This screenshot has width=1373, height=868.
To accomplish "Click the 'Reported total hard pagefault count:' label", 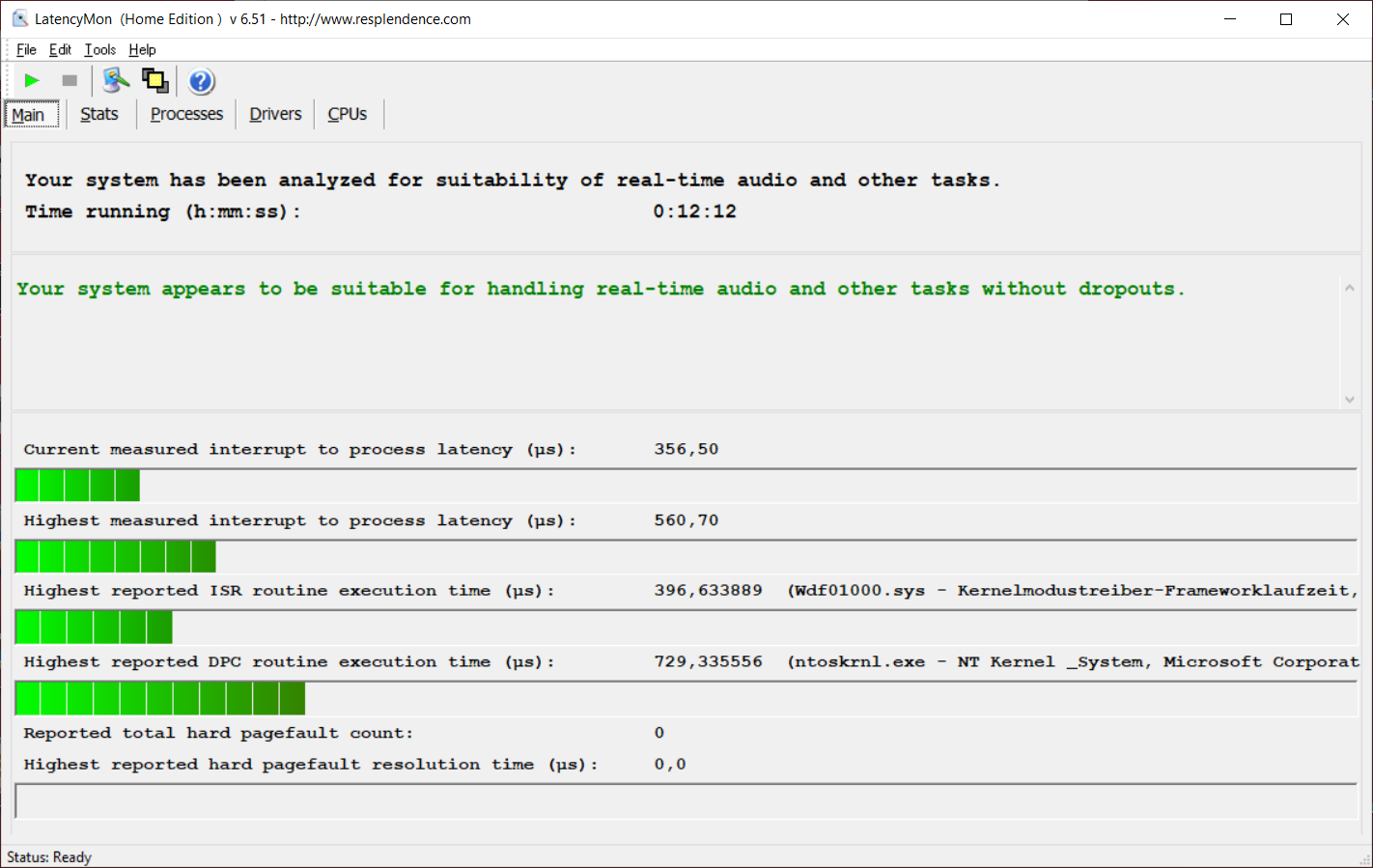I will [218, 733].
